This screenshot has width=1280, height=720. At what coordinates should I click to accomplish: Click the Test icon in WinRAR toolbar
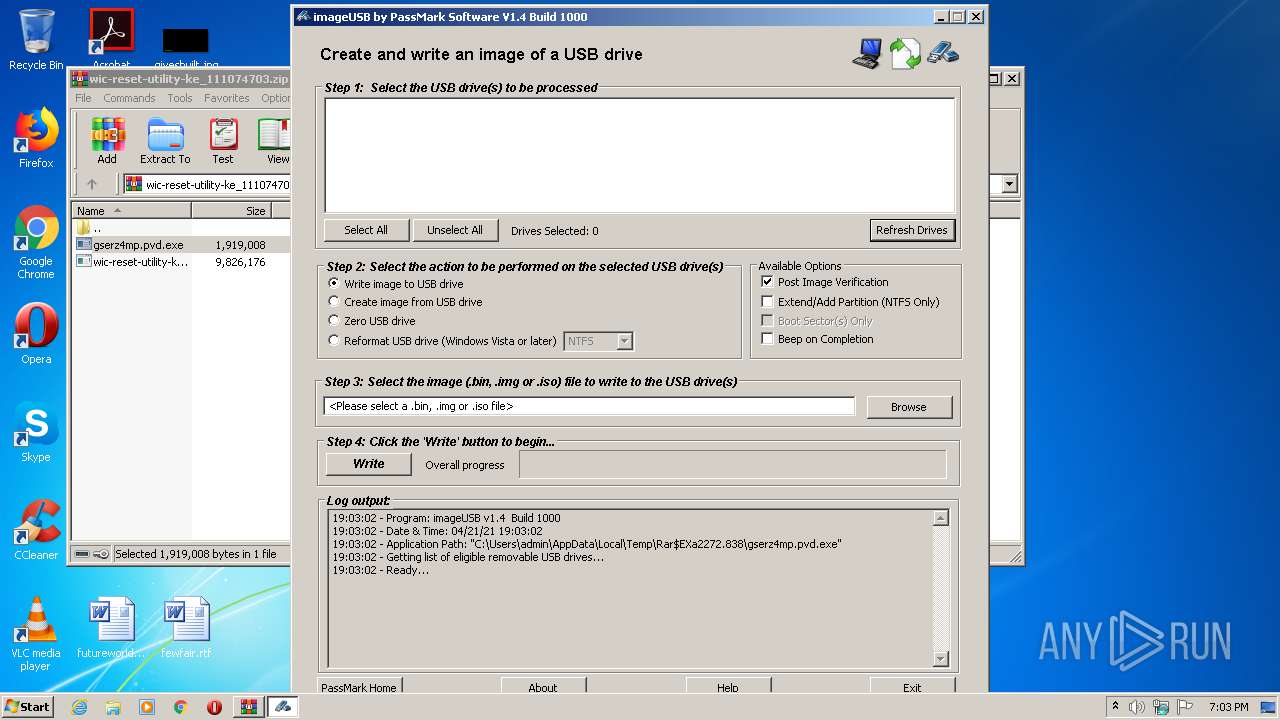(223, 141)
